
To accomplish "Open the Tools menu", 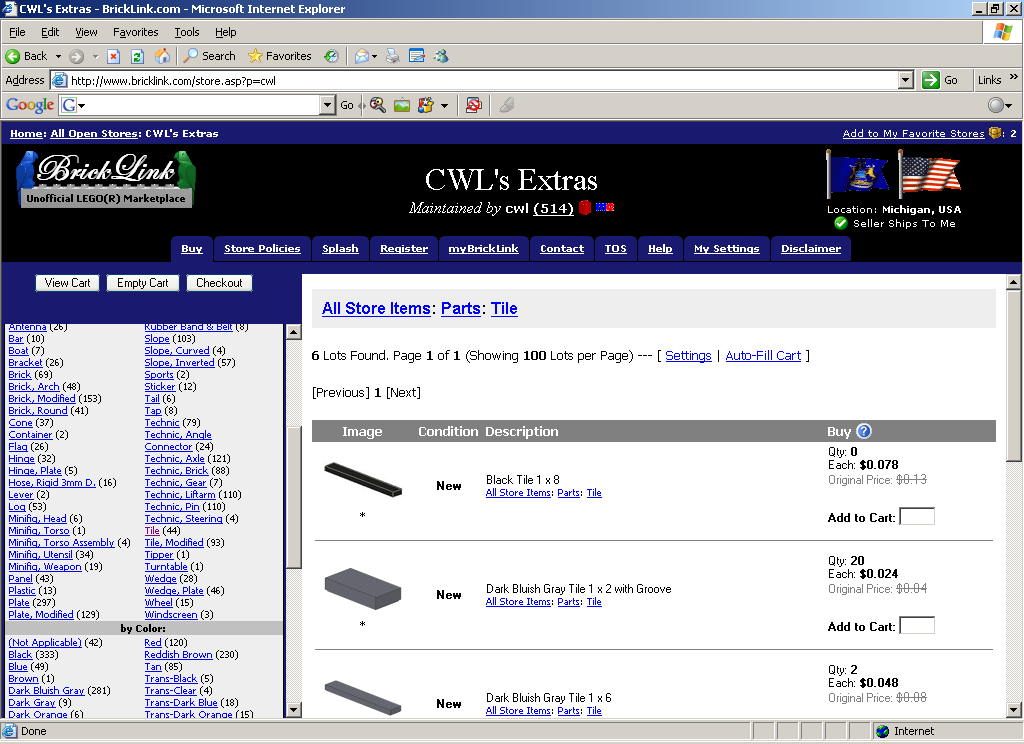I will pyautogui.click(x=185, y=32).
